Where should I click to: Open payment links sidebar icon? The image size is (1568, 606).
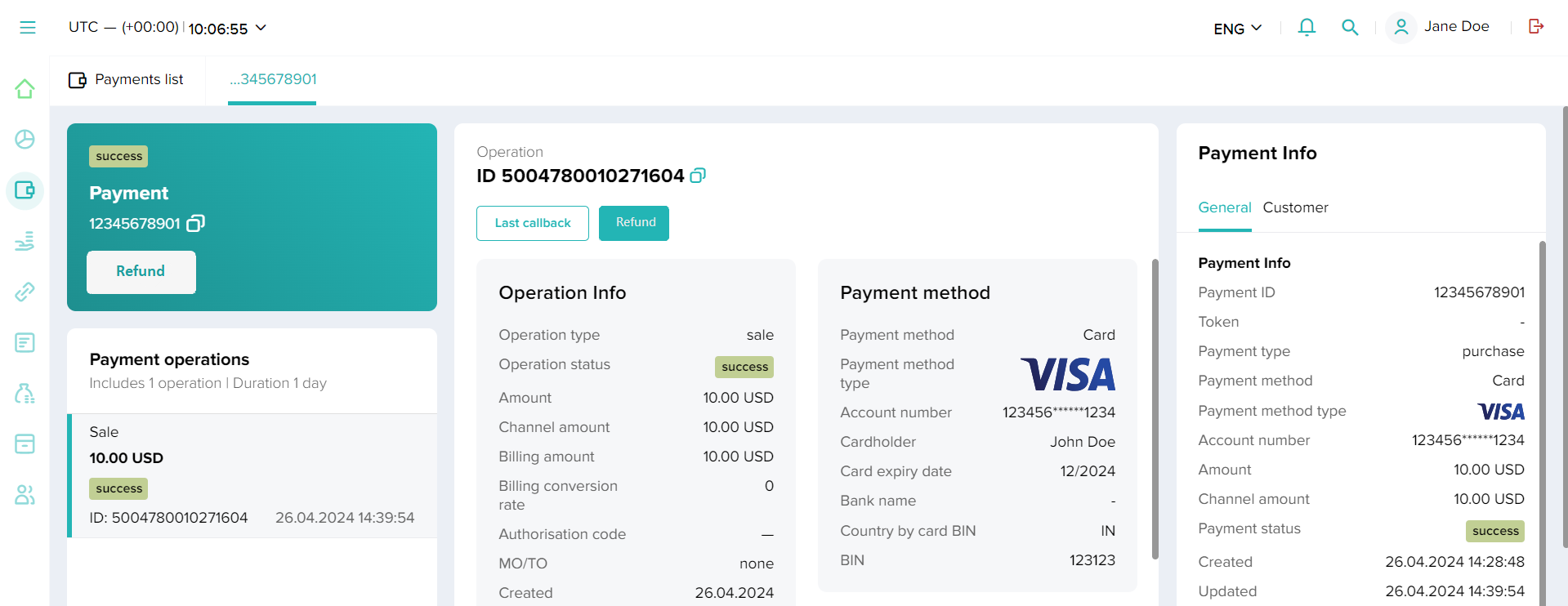[25, 292]
